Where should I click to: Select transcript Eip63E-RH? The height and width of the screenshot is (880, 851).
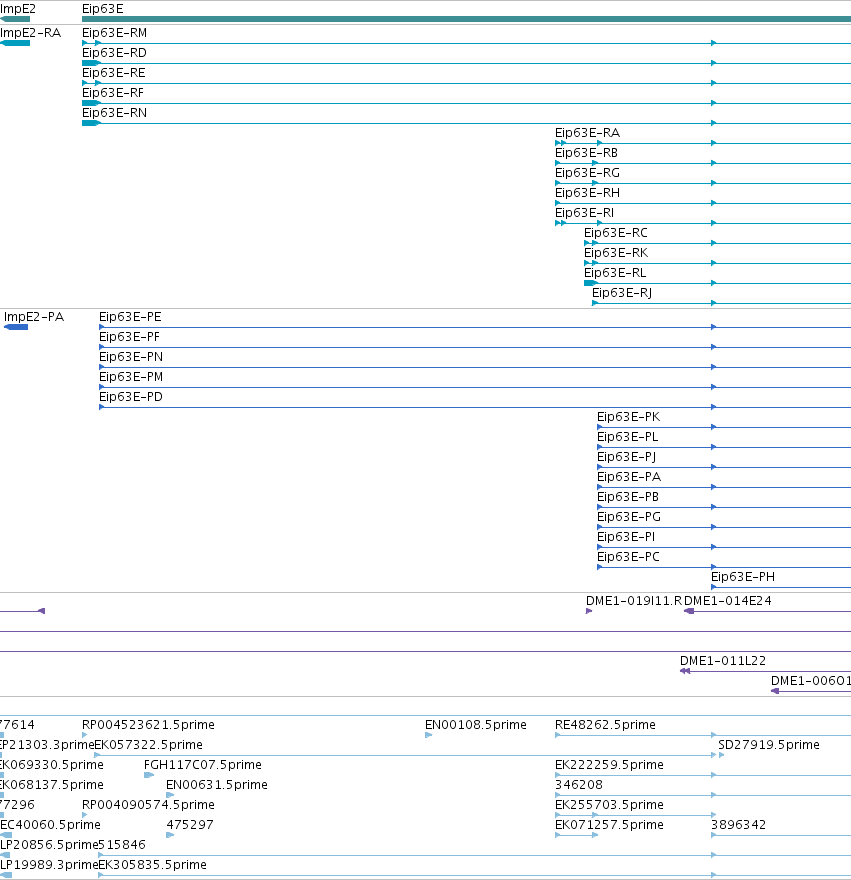coord(587,192)
